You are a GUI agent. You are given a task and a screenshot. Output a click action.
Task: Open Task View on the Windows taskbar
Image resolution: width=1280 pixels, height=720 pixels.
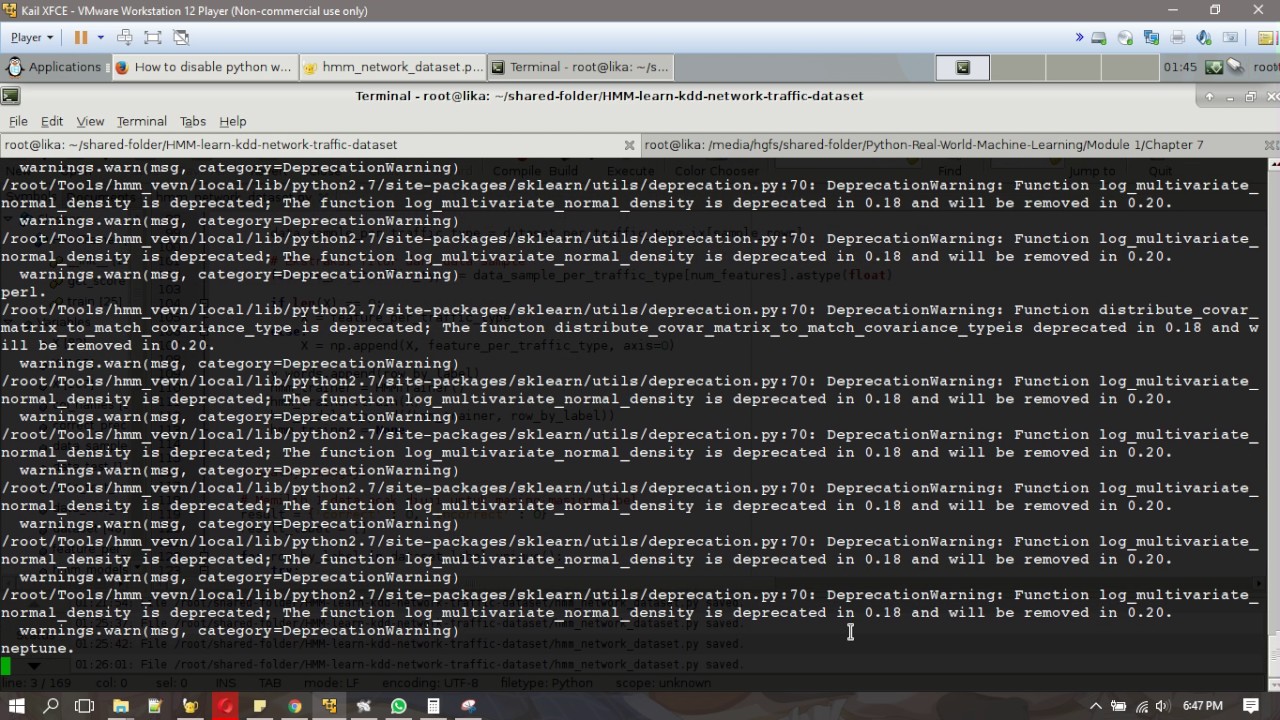85,706
